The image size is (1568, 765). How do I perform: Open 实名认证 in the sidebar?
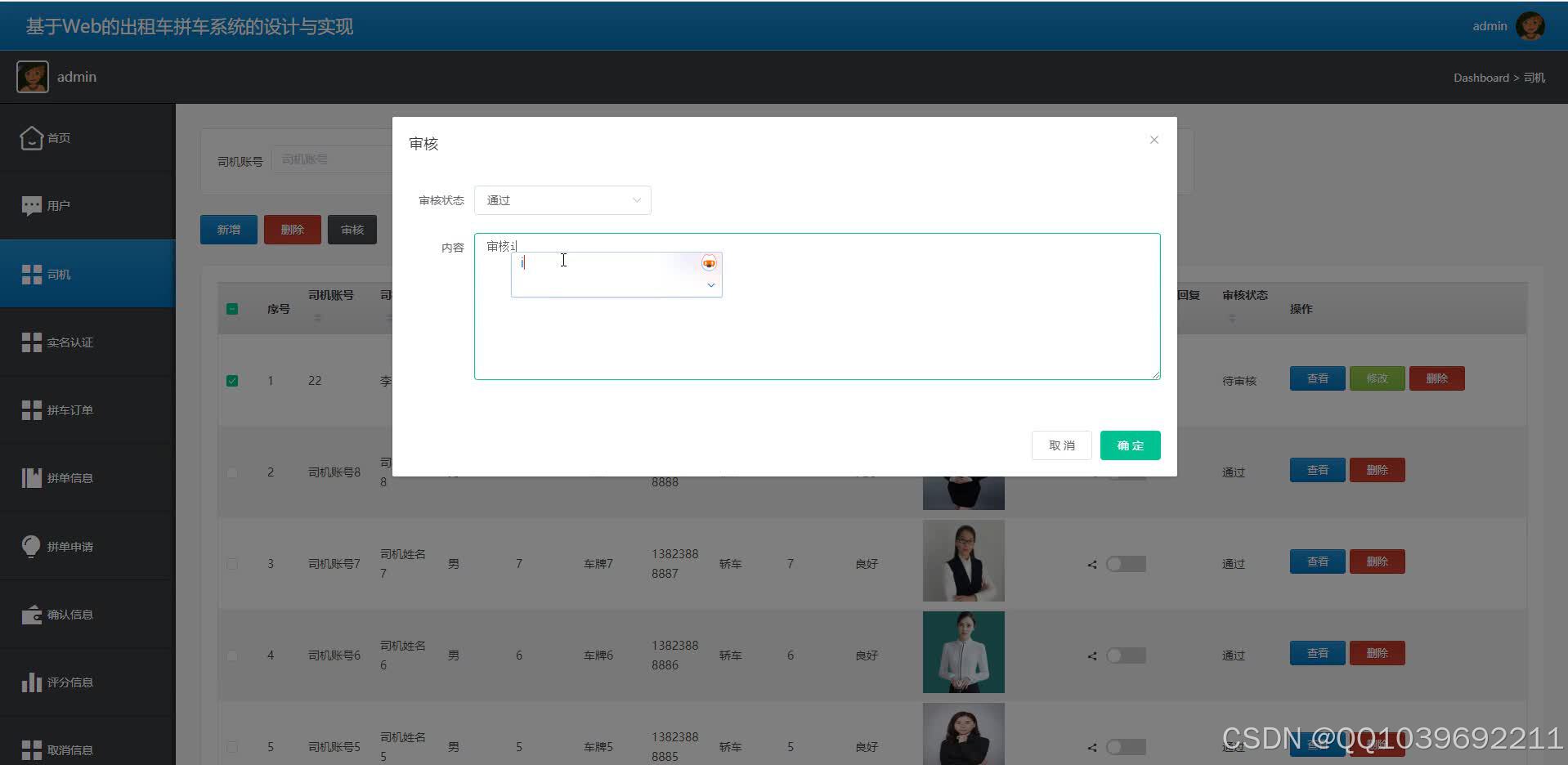[x=87, y=342]
